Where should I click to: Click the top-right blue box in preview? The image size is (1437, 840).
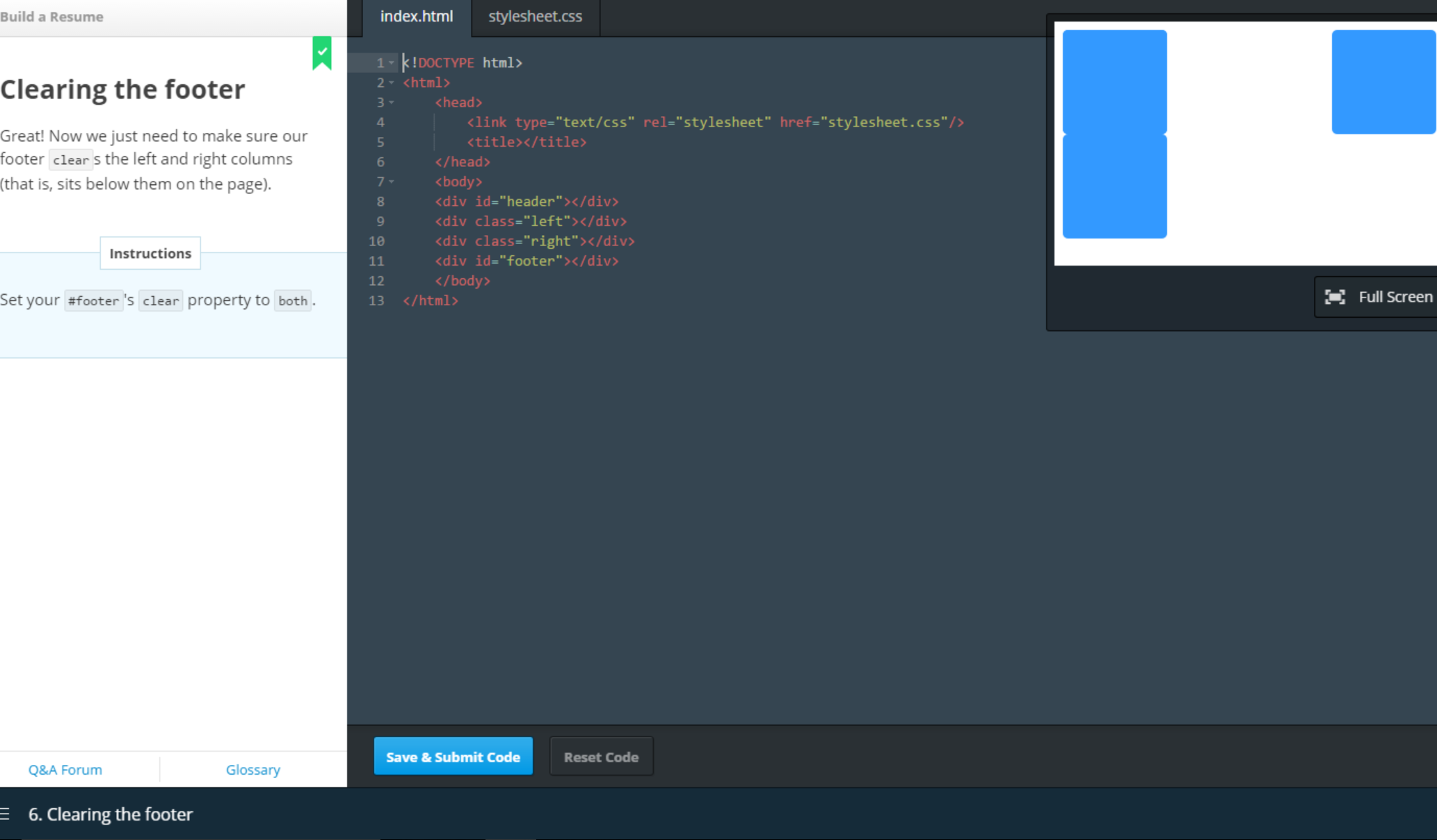tap(1383, 81)
